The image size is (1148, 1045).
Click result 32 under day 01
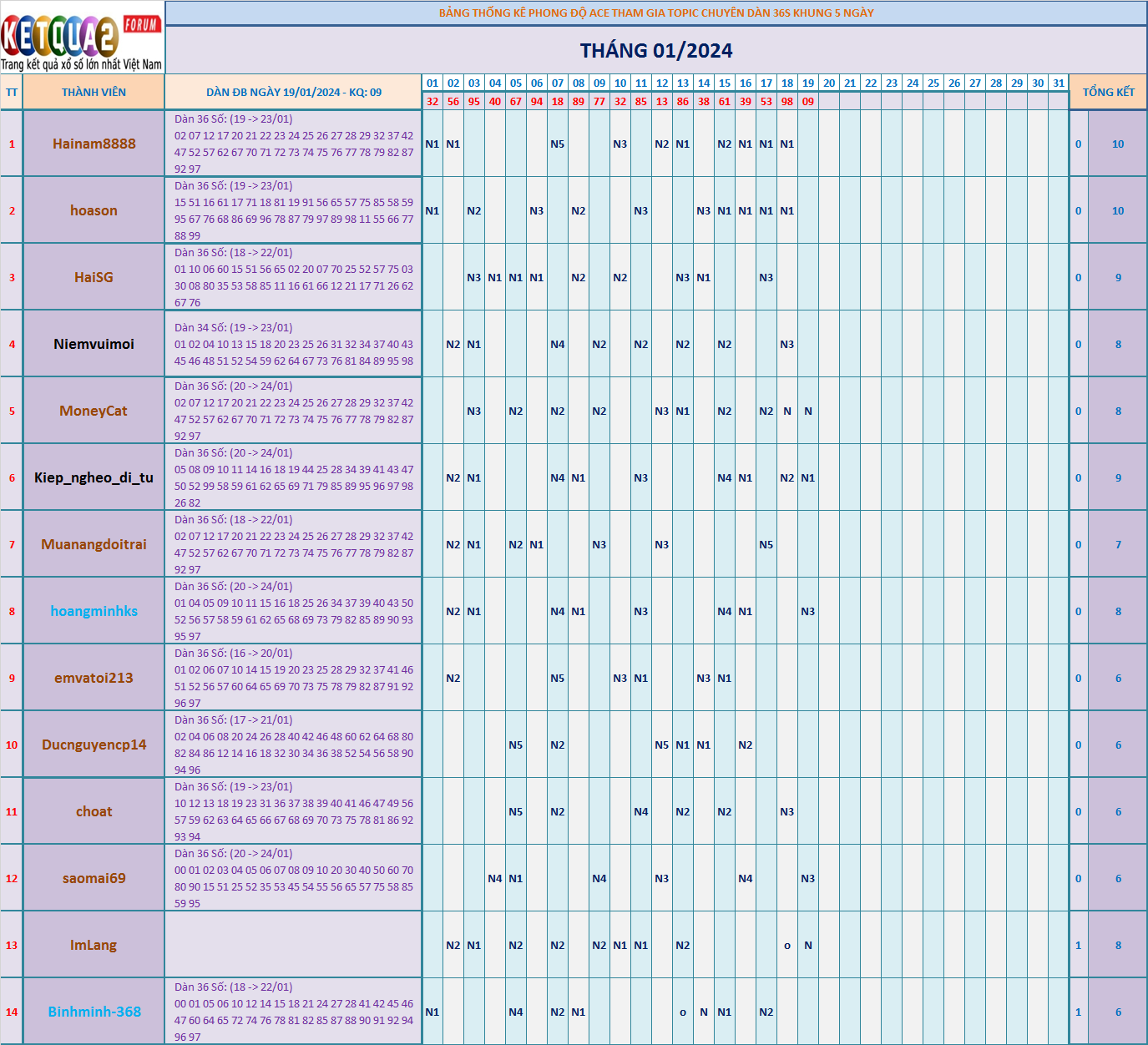tap(432, 101)
